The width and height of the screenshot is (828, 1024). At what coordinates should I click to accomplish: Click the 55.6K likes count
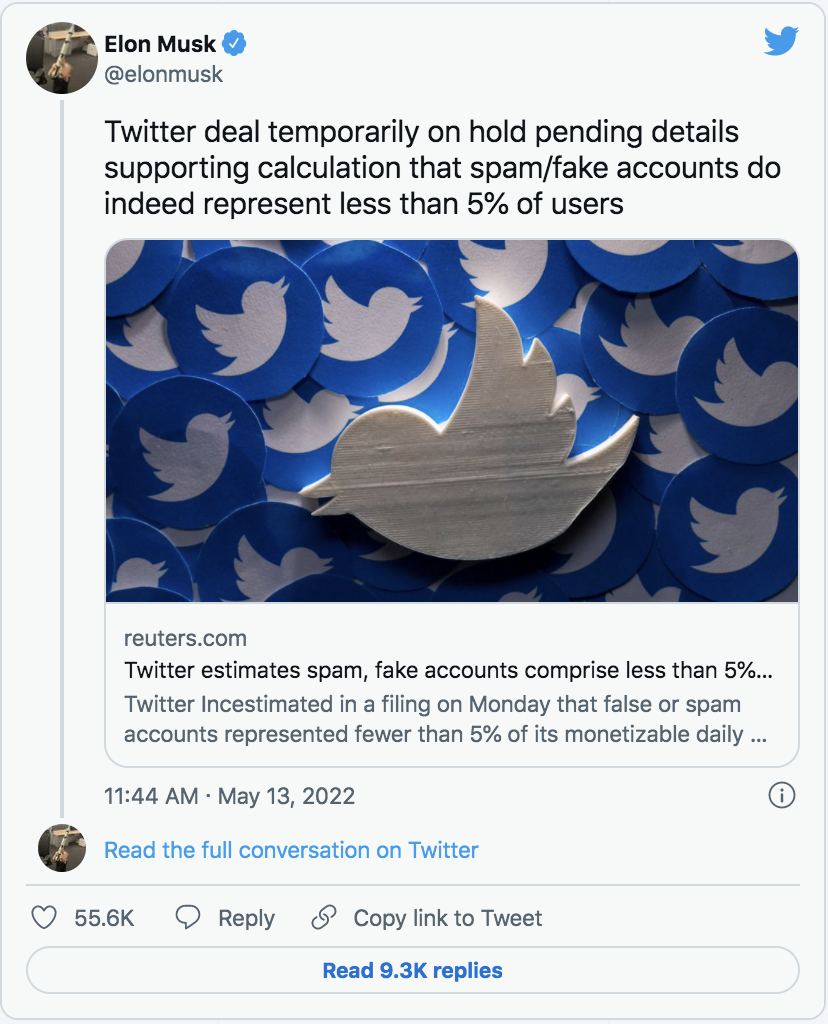pos(104,918)
